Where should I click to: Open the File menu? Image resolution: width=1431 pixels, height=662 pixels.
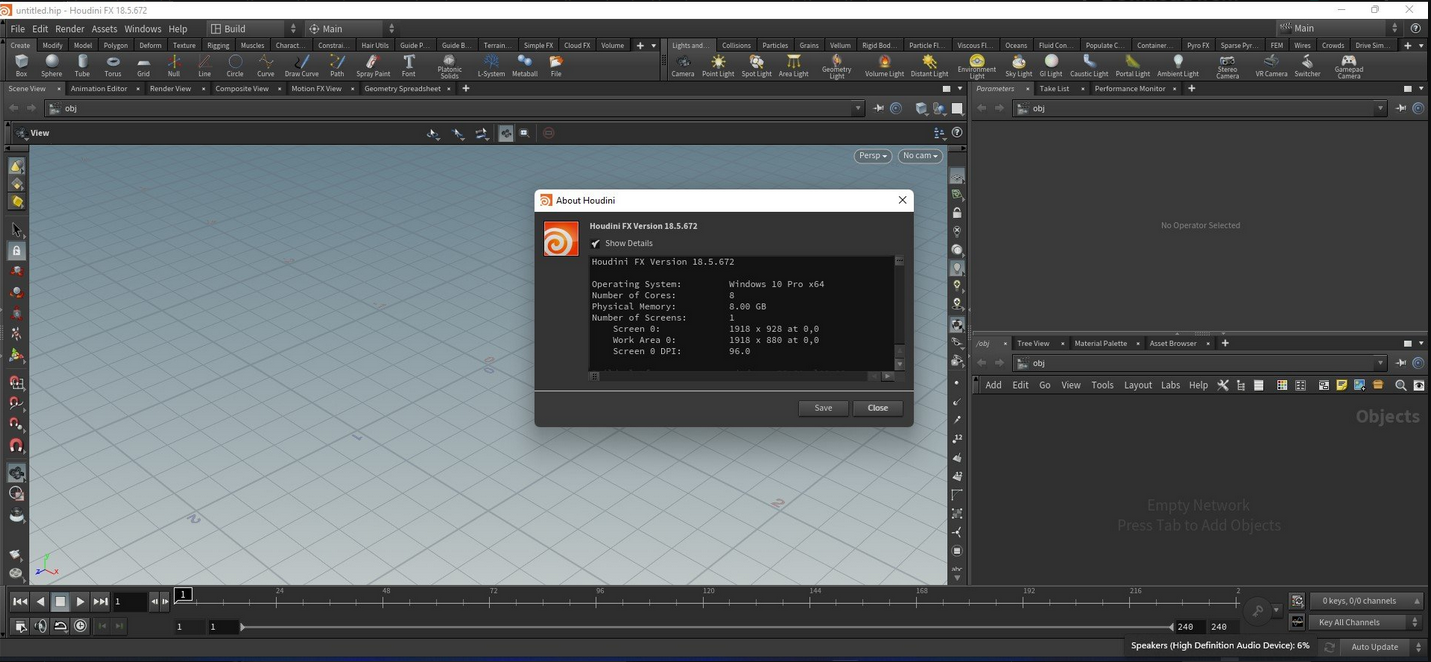coord(17,29)
